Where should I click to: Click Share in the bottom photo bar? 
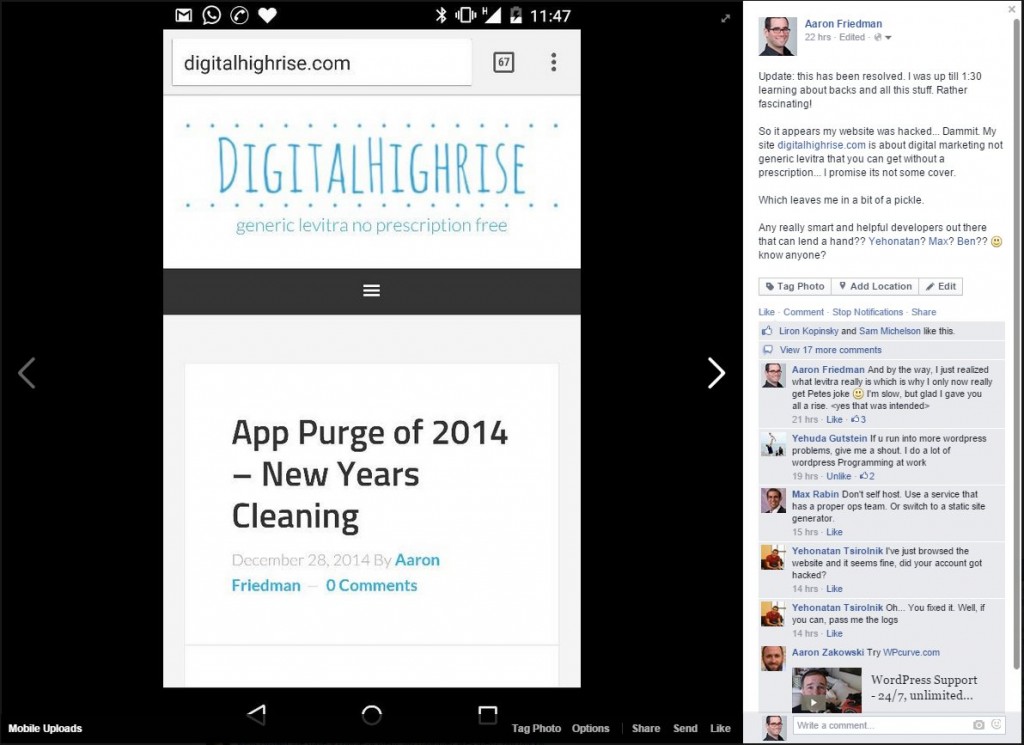click(x=646, y=728)
